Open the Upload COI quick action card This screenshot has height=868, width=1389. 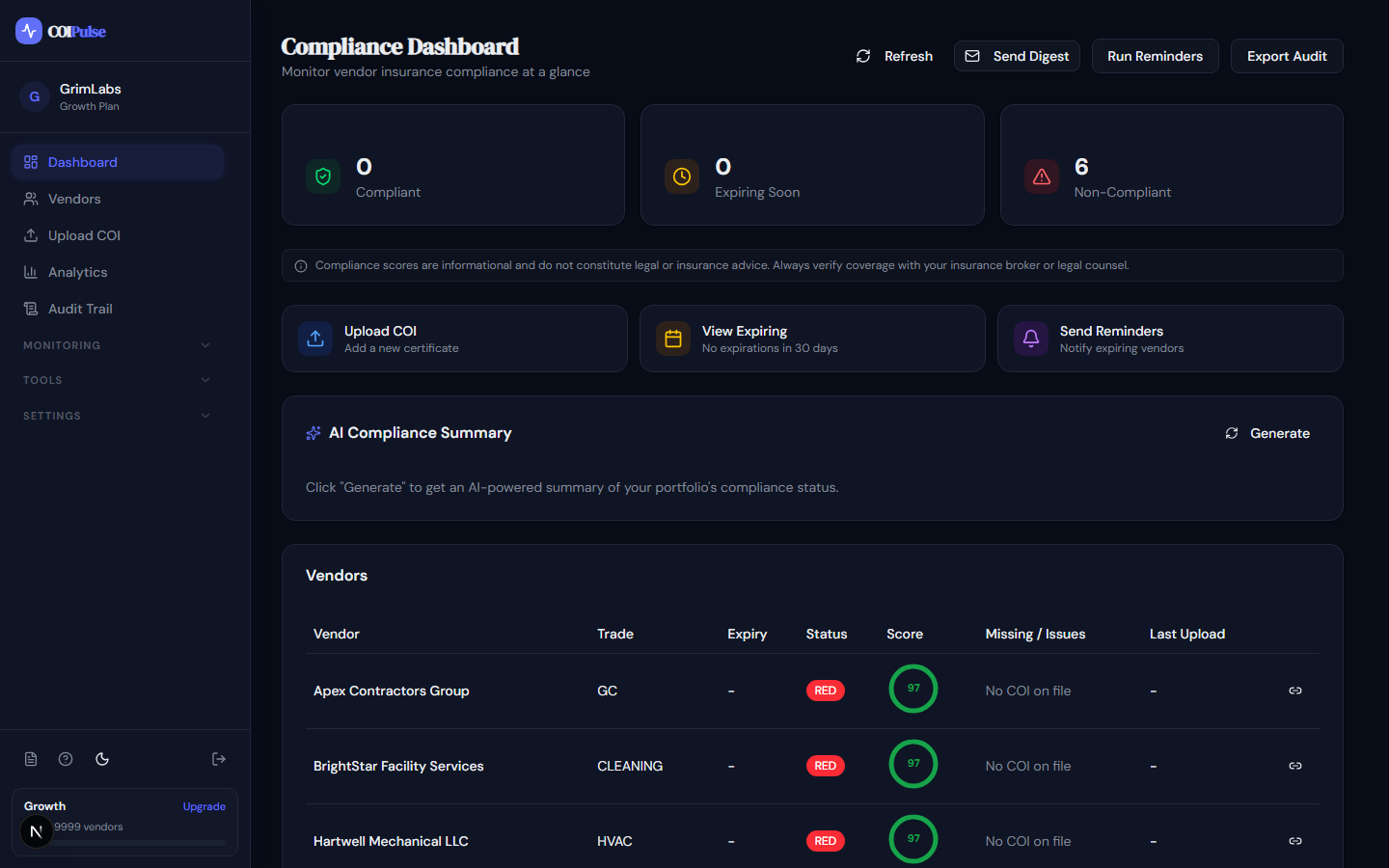tap(454, 339)
